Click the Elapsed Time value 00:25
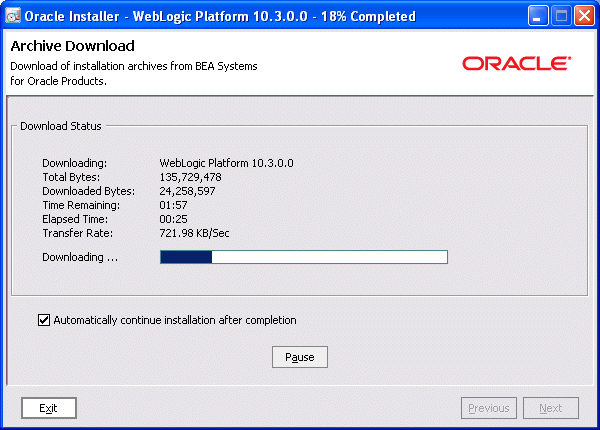The height and width of the screenshot is (430, 600). (173, 219)
